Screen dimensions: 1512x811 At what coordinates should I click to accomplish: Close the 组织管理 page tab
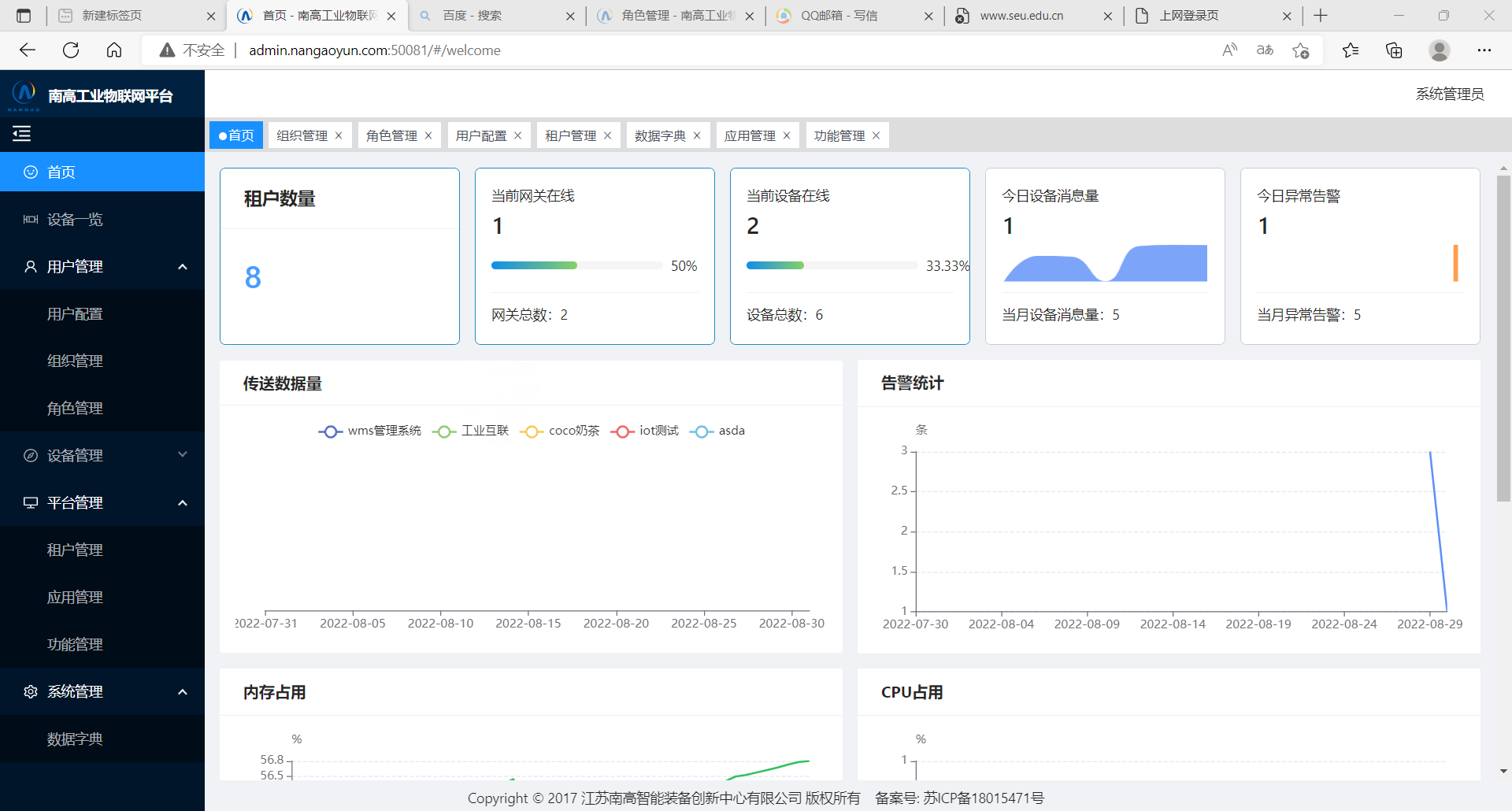pos(339,135)
